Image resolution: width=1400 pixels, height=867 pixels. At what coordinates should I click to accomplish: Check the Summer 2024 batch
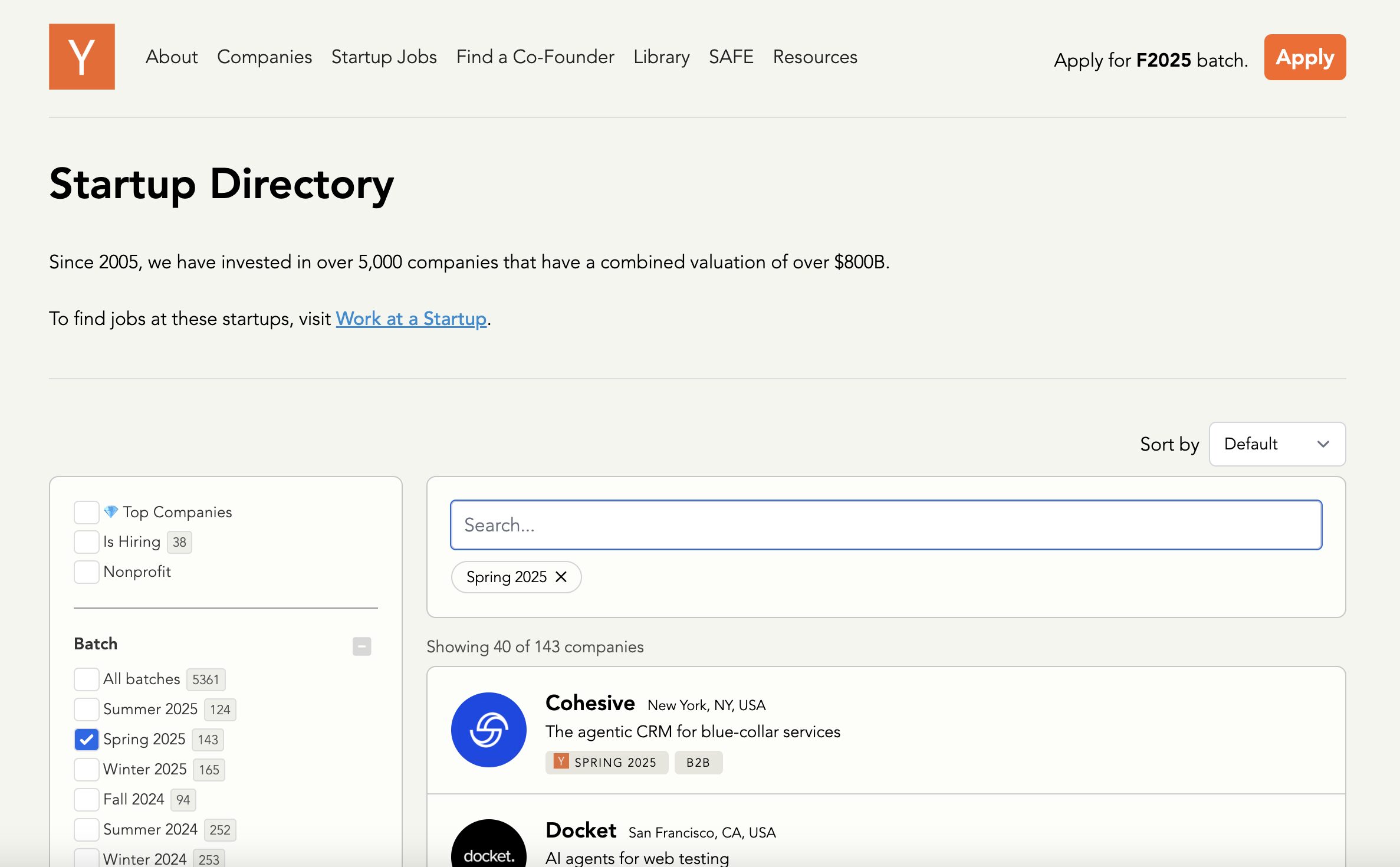click(x=86, y=829)
